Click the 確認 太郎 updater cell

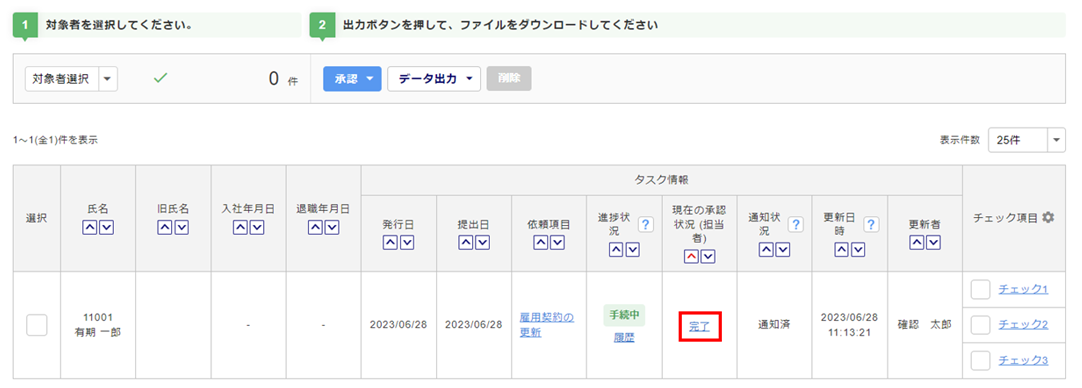[x=925, y=324]
